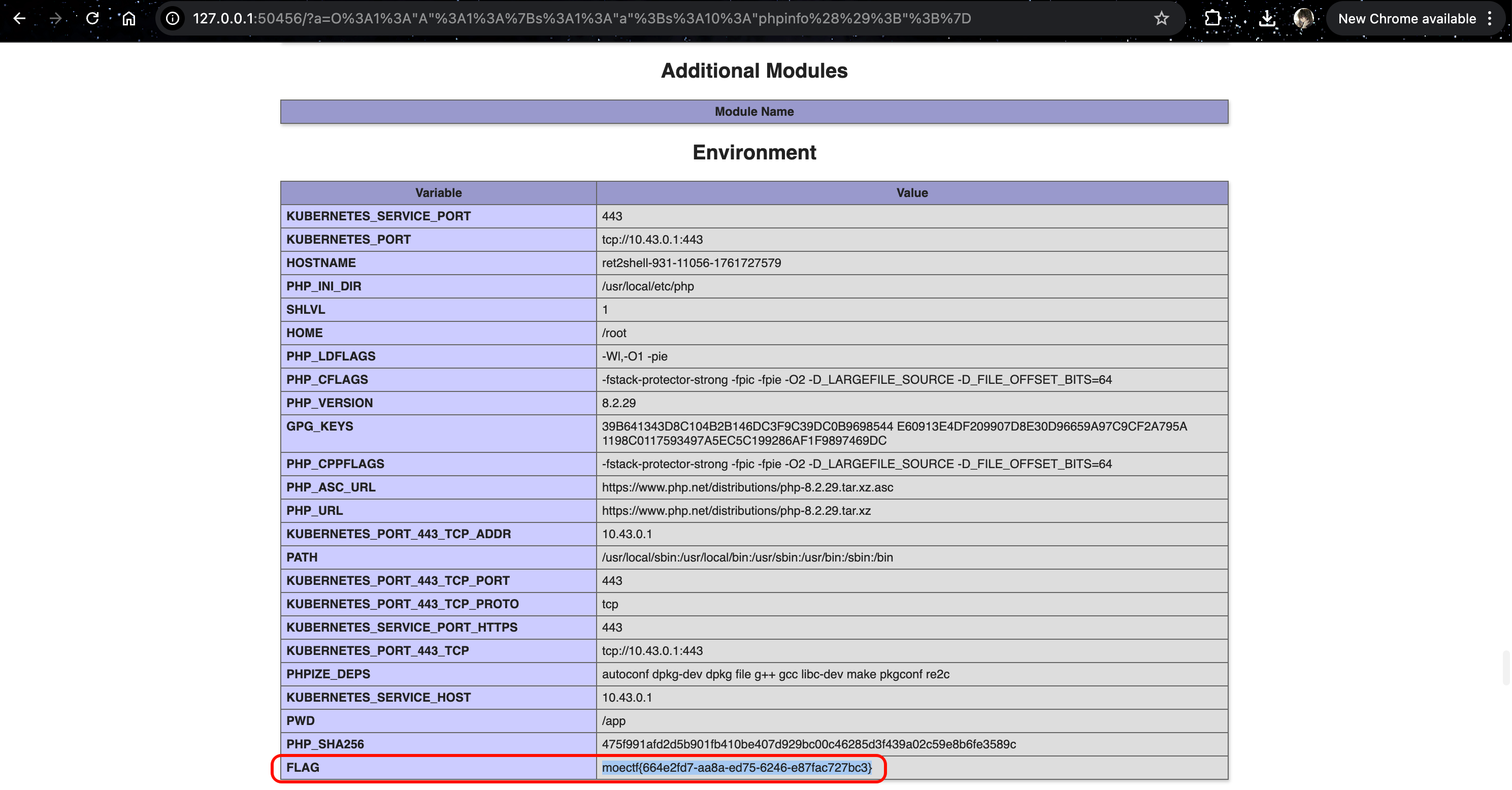Click the page vertical scrollbar
The height and width of the screenshot is (790, 1512).
click(1506, 668)
